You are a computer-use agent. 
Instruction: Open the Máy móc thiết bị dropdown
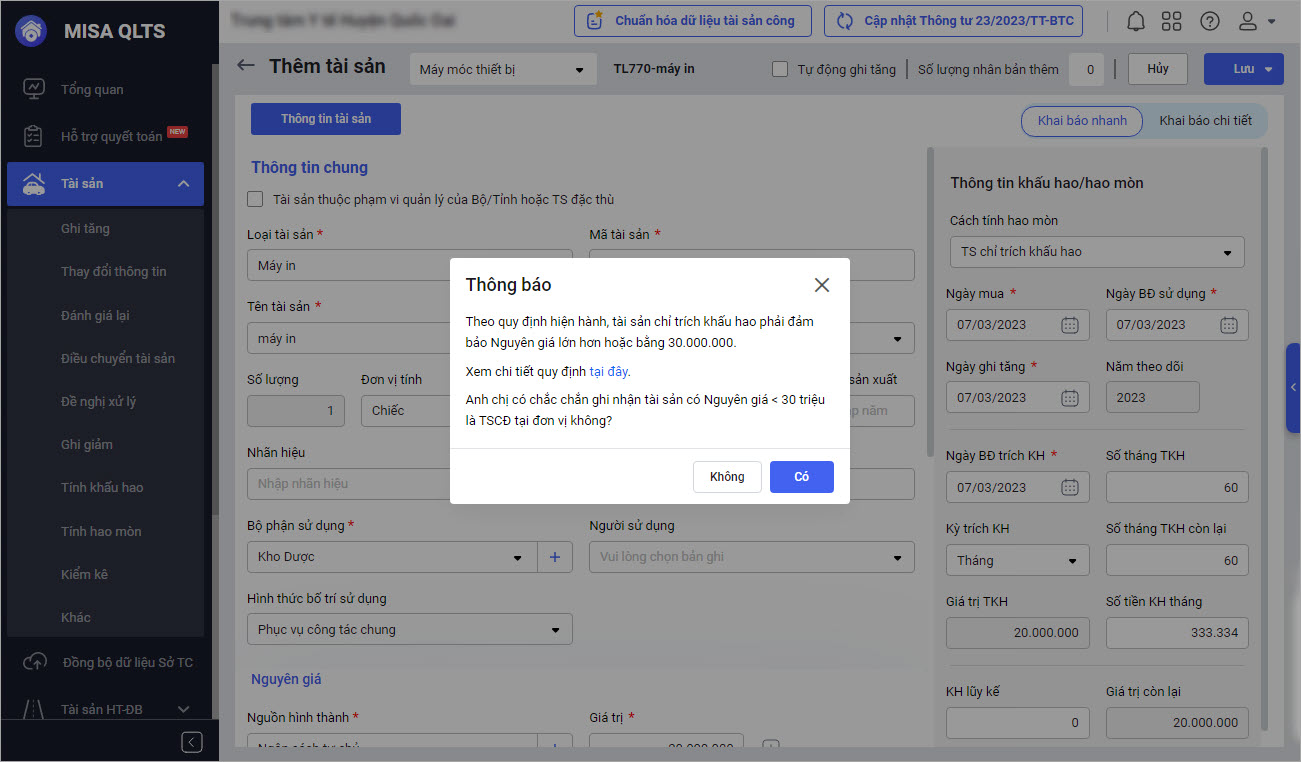point(502,70)
